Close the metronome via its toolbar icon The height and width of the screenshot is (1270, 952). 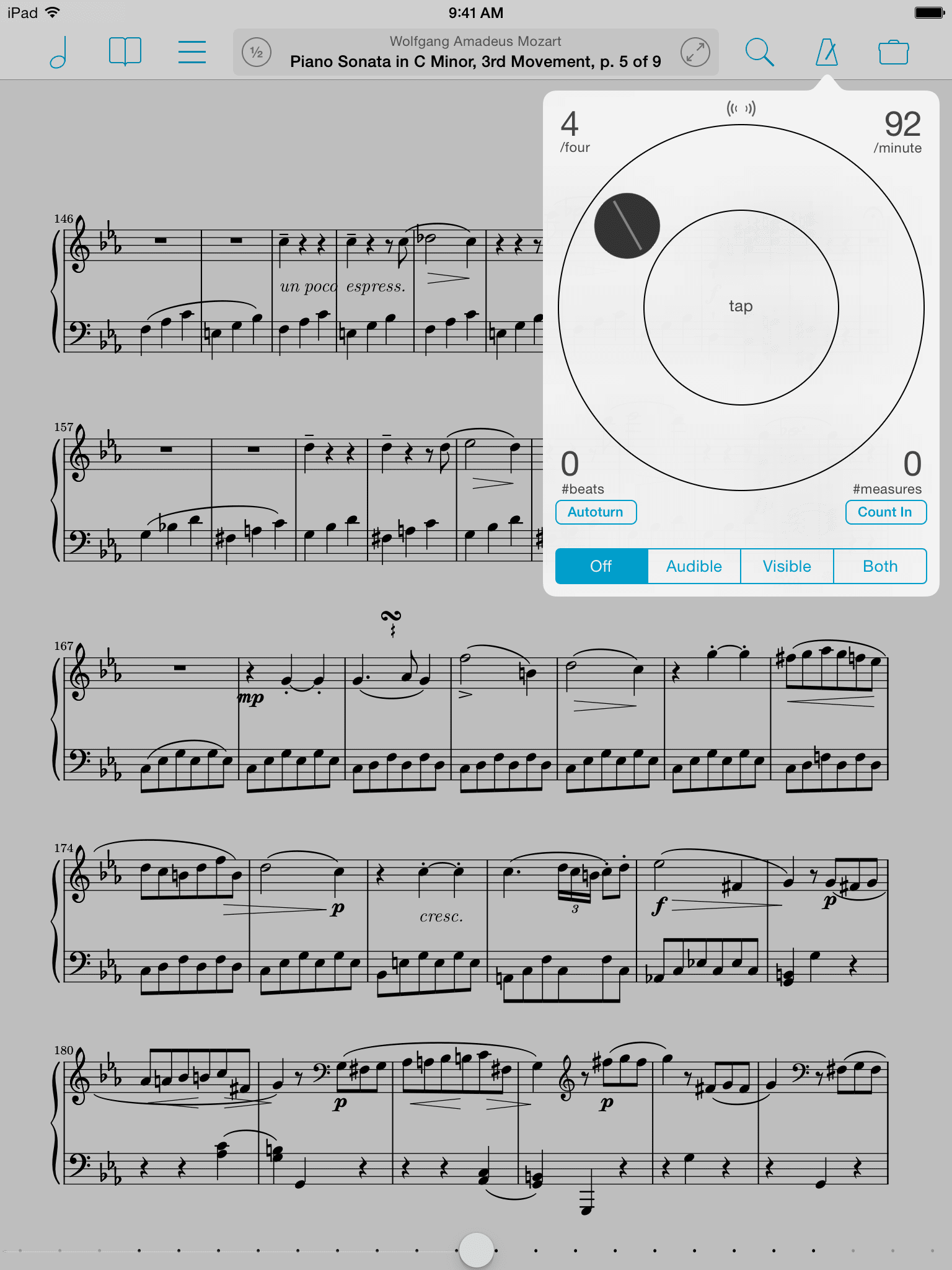[x=827, y=52]
